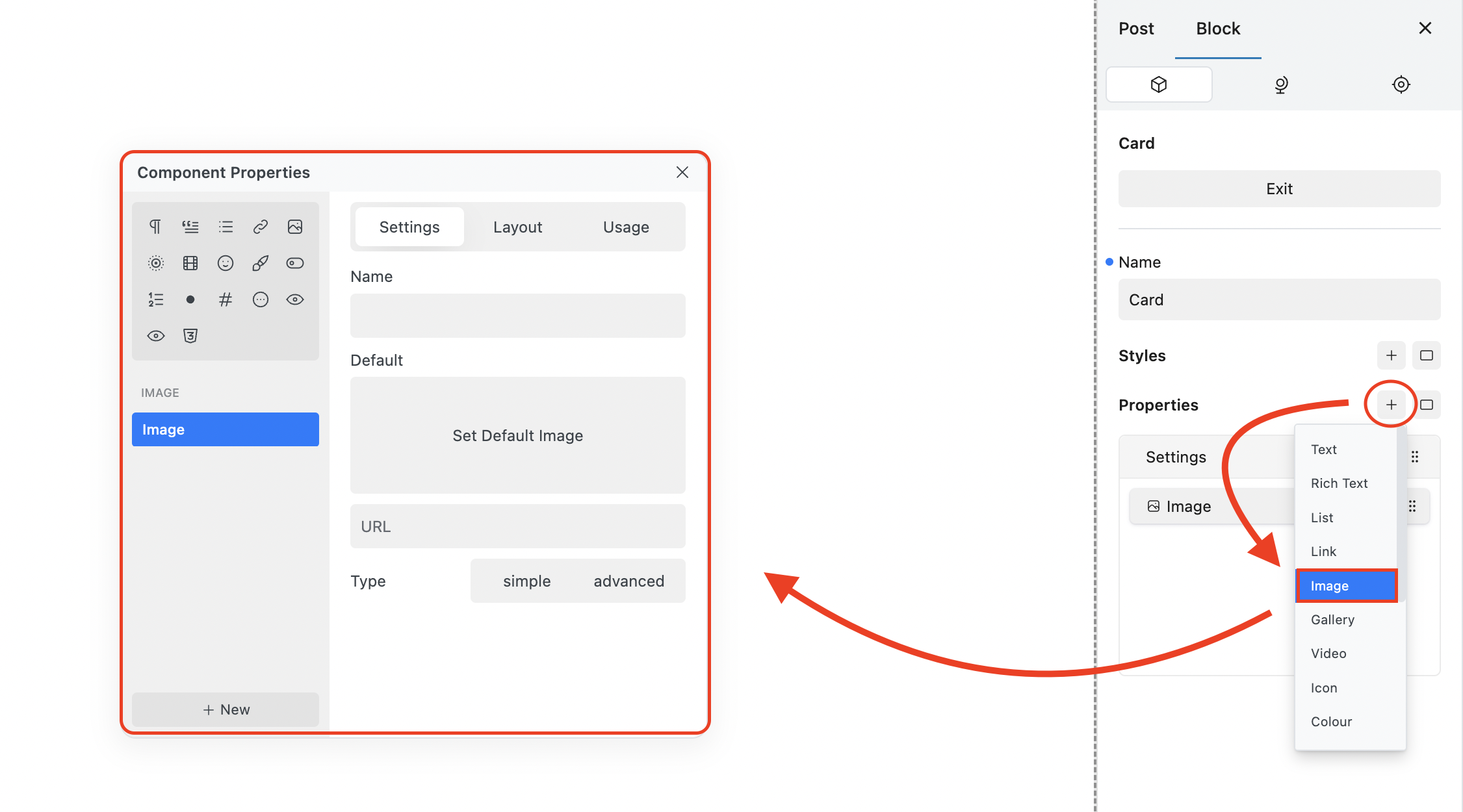Viewport: 1463px width, 812px height.
Task: Choose the smiley face icon property
Action: [x=226, y=263]
